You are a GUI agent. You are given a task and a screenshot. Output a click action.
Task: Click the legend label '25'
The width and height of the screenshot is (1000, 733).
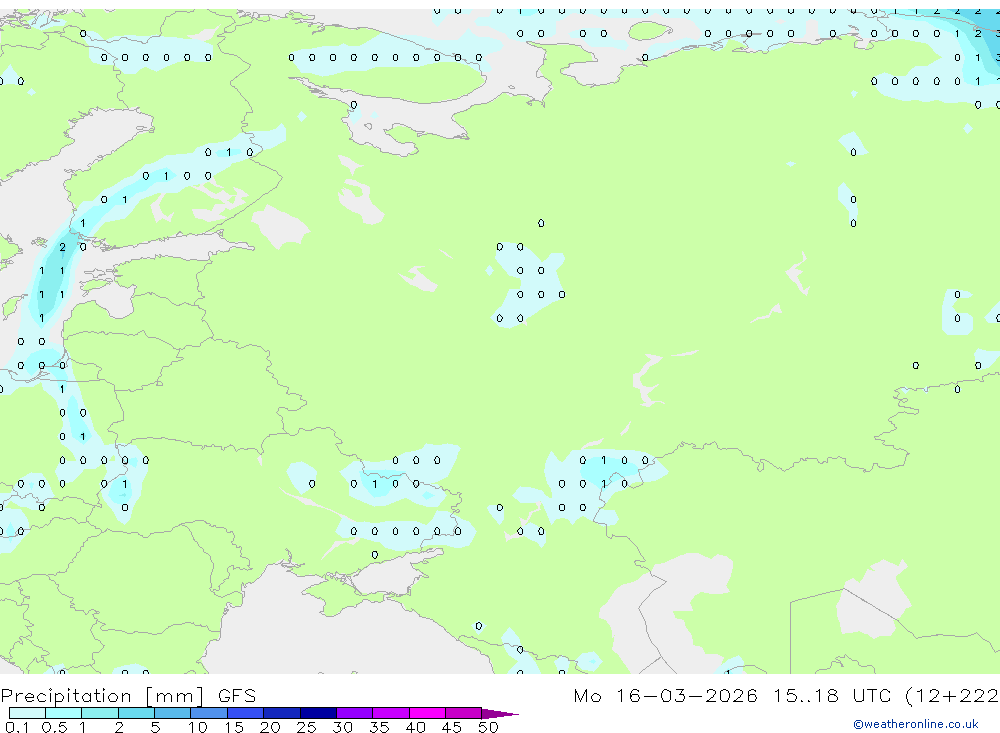(306, 727)
